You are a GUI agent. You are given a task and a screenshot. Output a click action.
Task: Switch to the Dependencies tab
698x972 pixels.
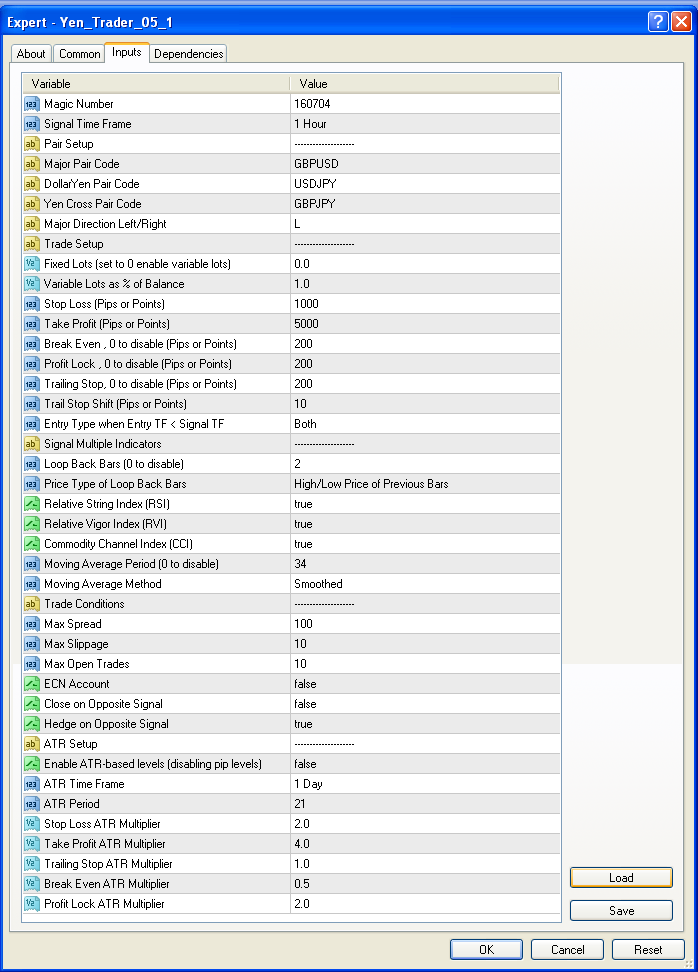189,54
